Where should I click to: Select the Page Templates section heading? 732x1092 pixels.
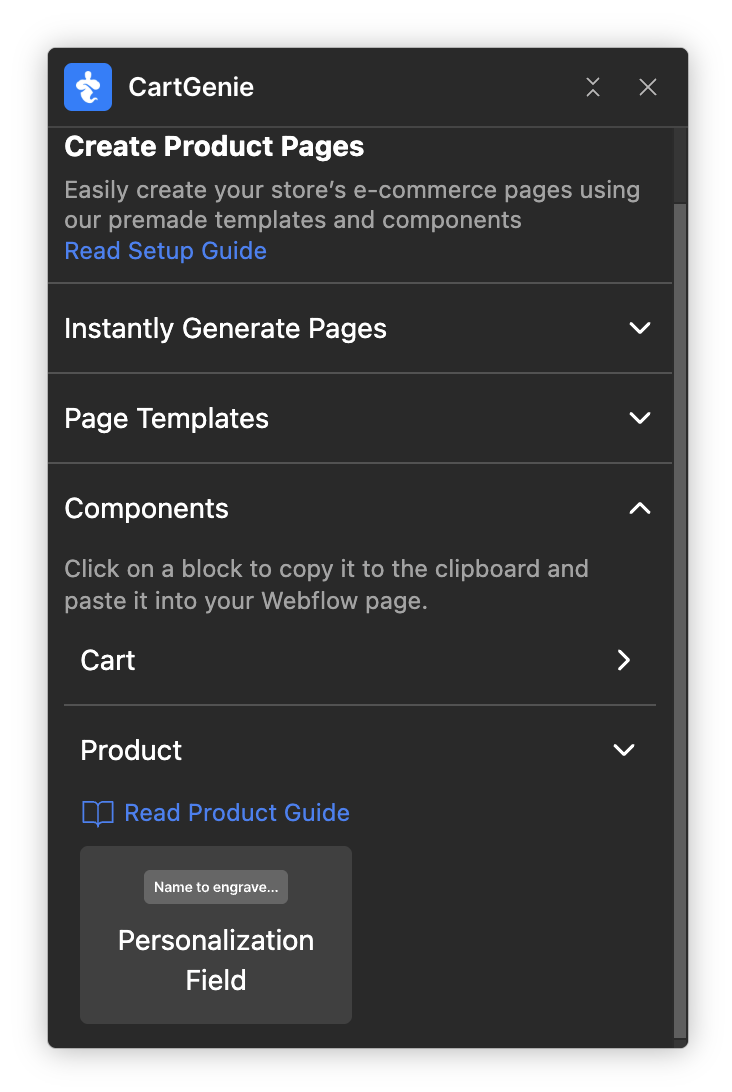[x=166, y=418]
